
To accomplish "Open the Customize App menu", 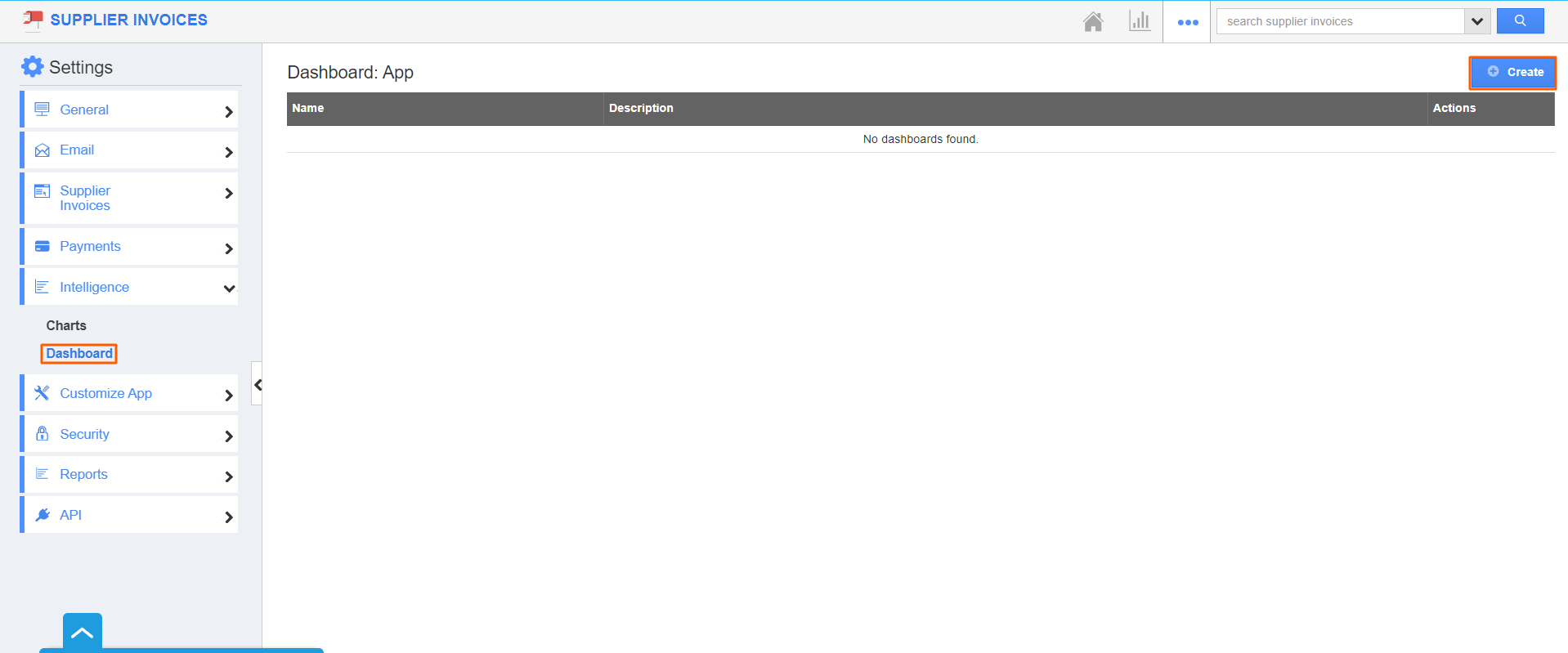I will tap(131, 393).
